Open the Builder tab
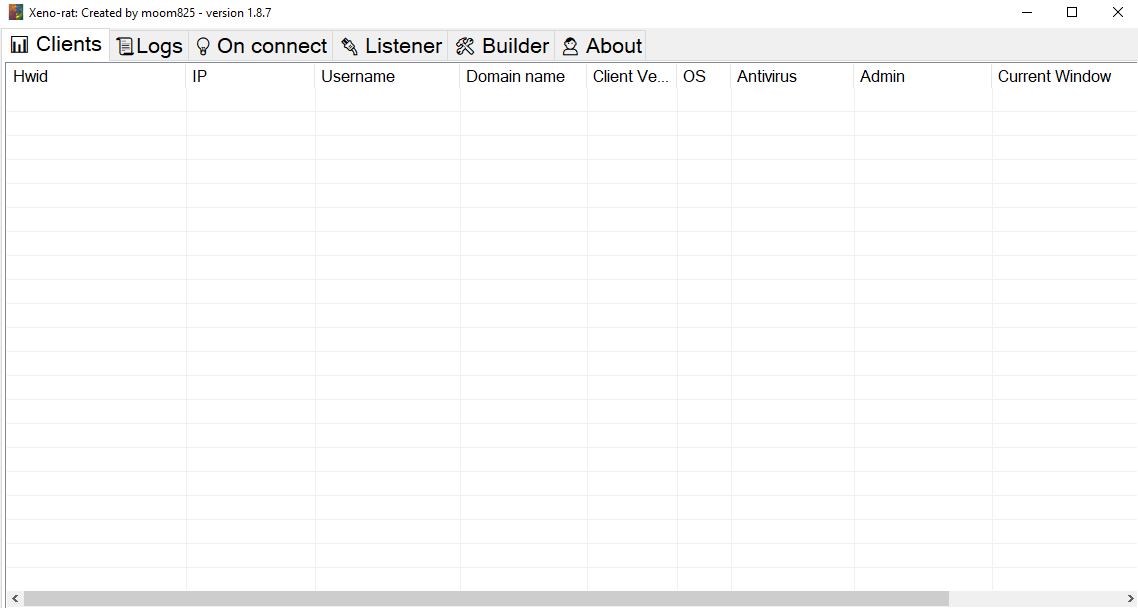 pos(502,46)
